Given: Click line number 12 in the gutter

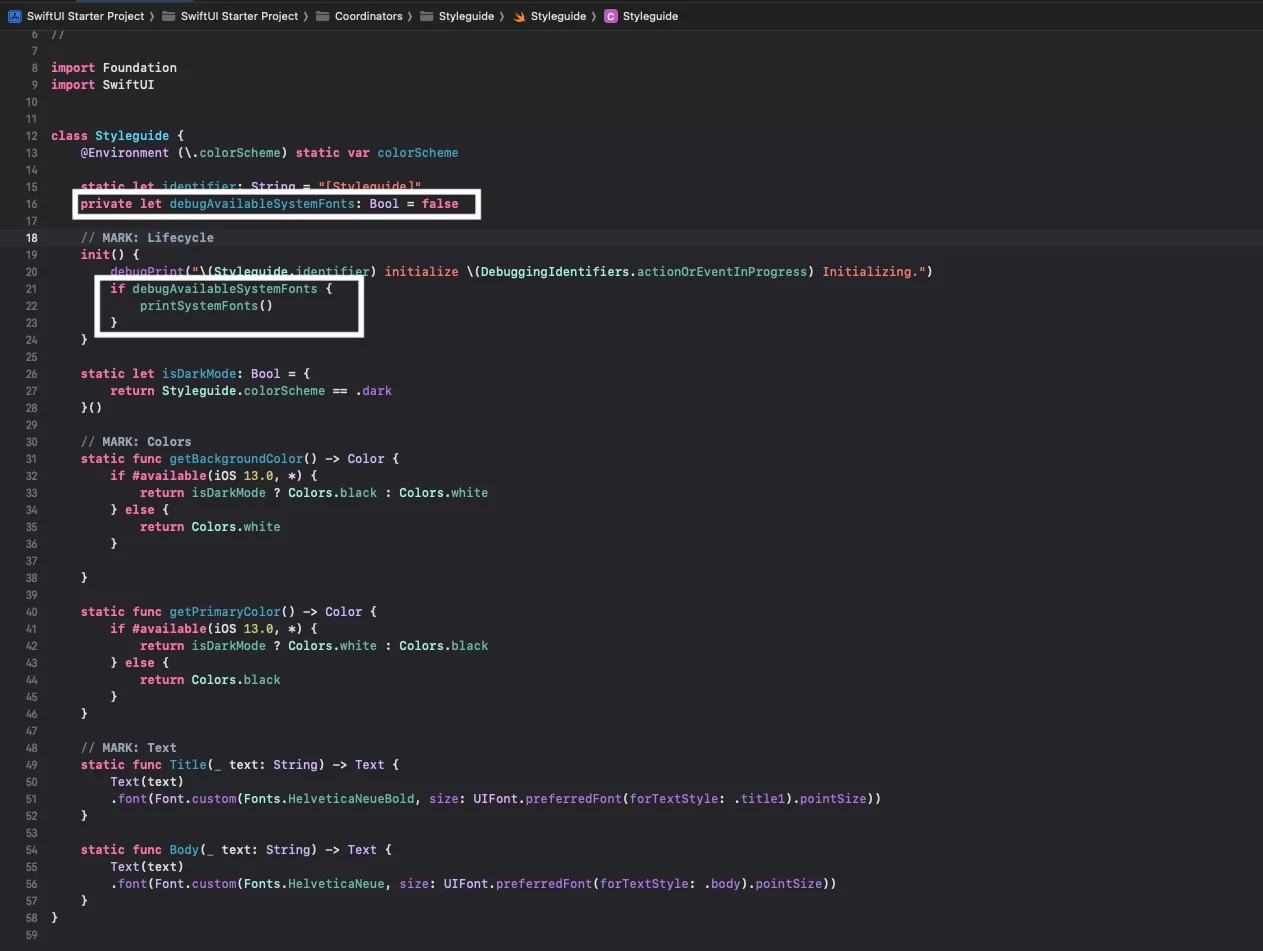Looking at the screenshot, I should click(31, 136).
